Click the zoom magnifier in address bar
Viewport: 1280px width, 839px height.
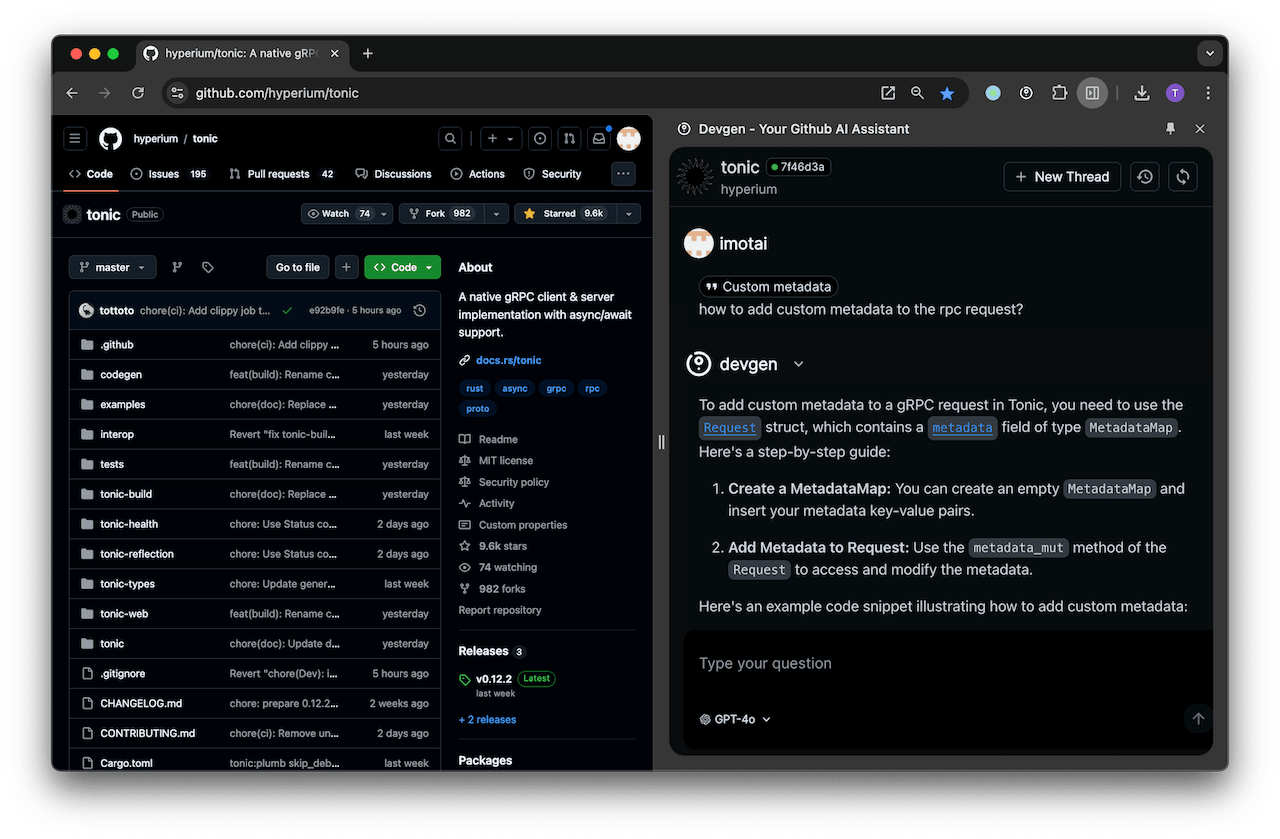point(917,93)
